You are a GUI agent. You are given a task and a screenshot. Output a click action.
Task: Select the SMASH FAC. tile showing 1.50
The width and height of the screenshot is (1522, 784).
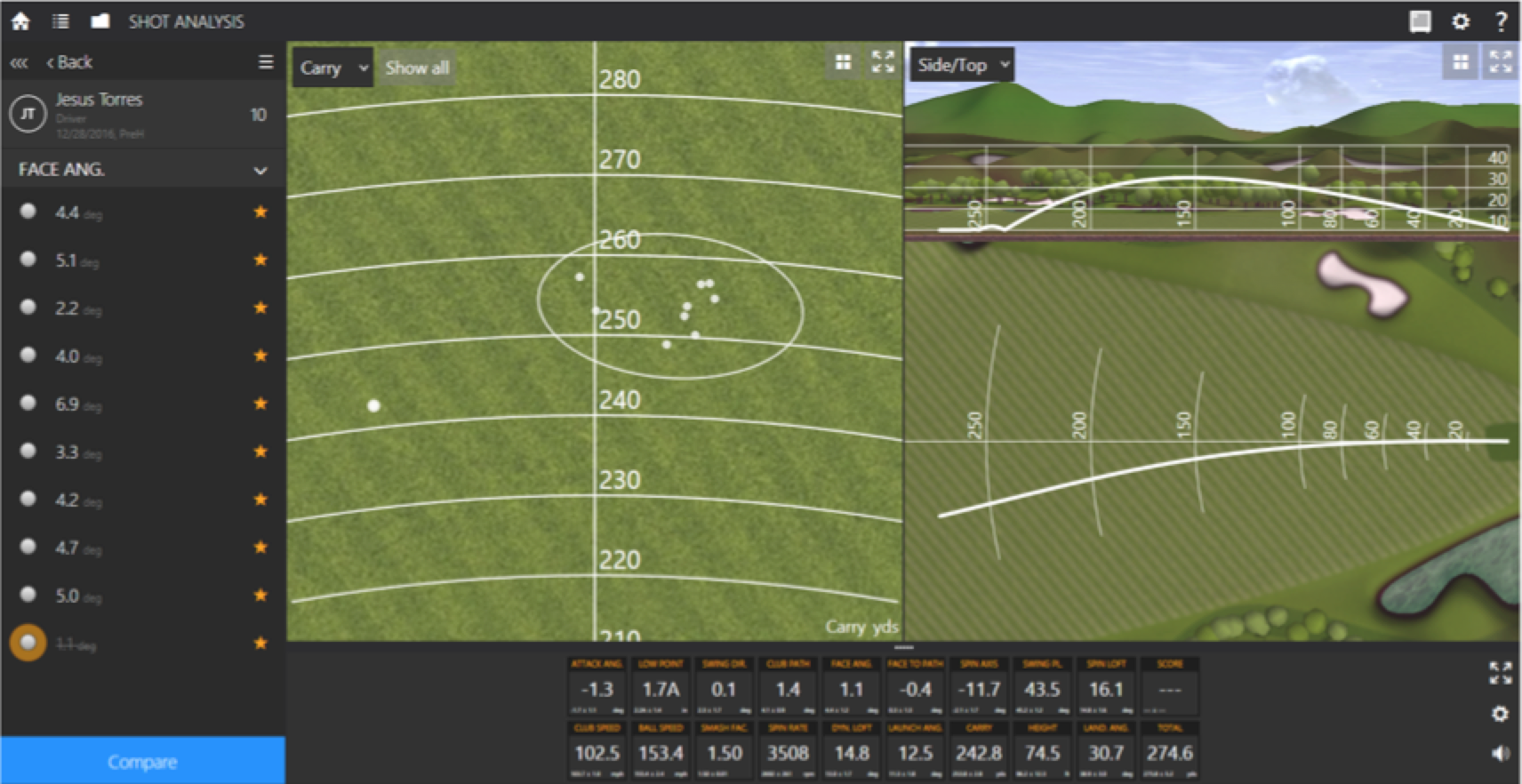724,750
